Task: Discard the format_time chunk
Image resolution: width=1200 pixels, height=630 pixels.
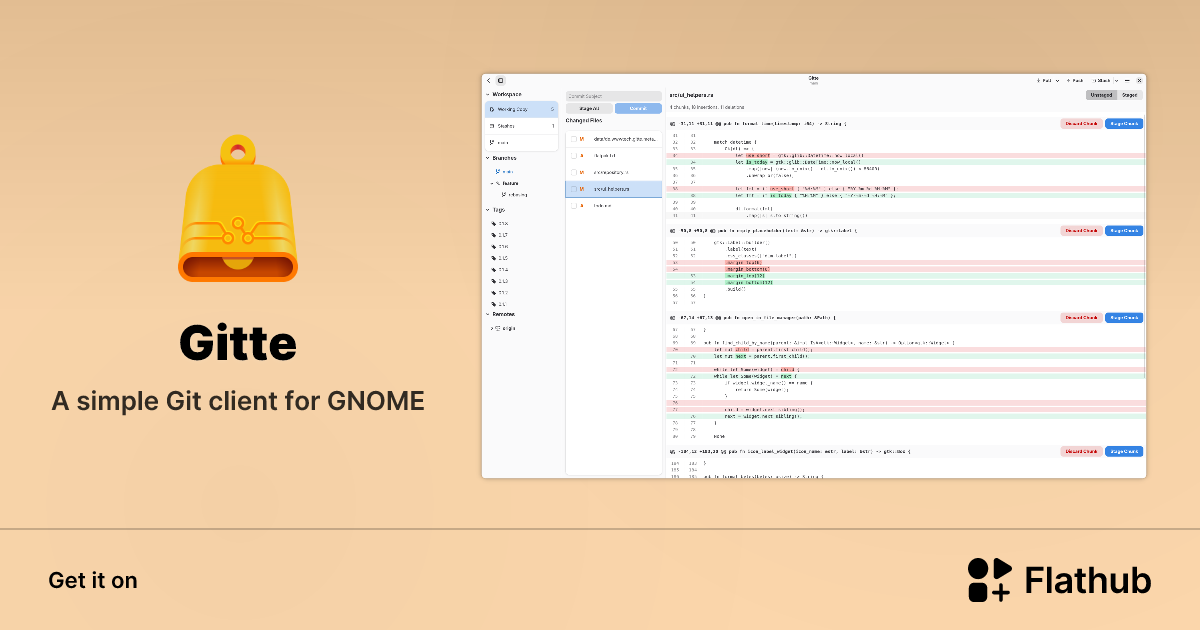Action: [x=1082, y=124]
